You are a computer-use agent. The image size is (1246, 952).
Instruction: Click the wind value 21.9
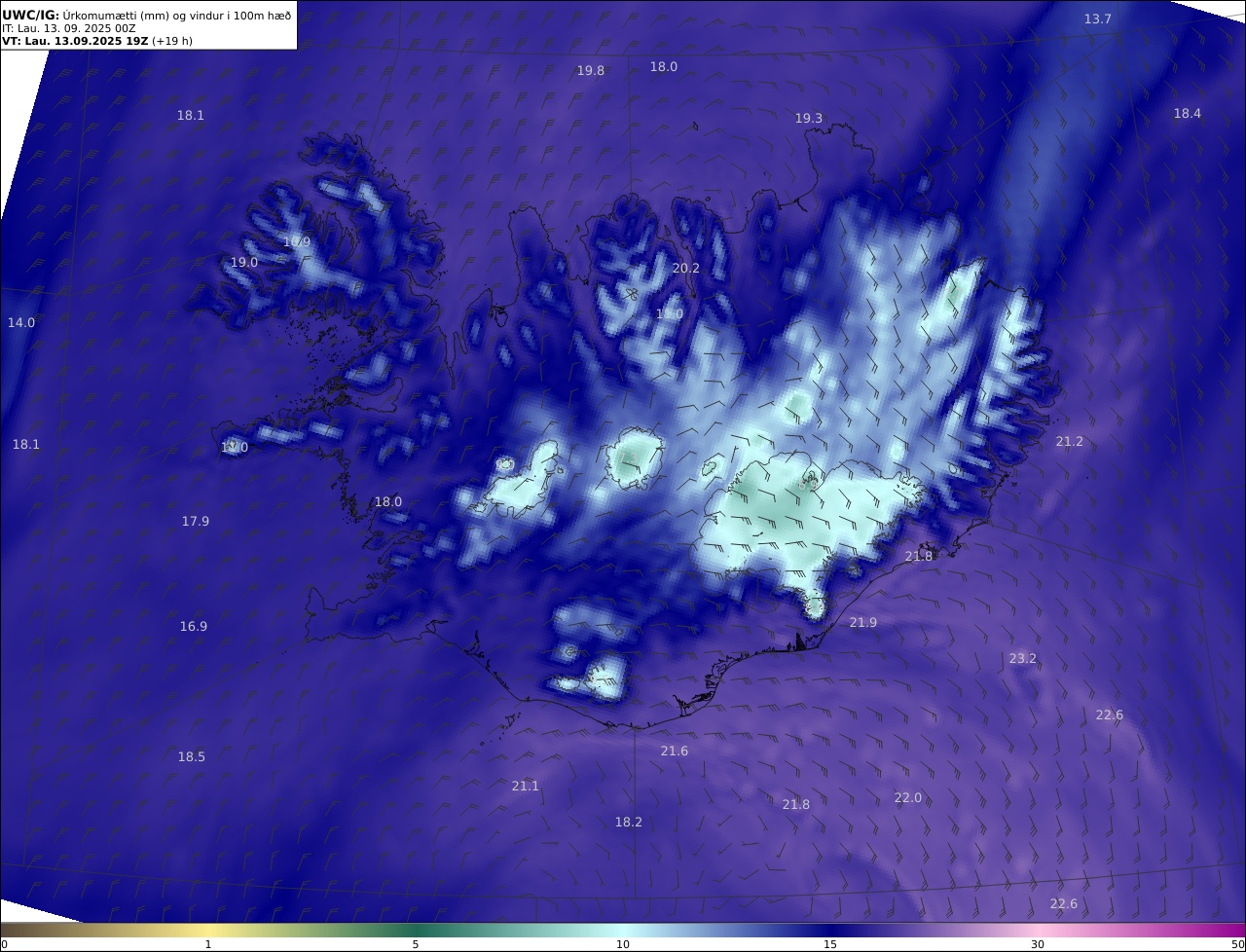pos(862,622)
